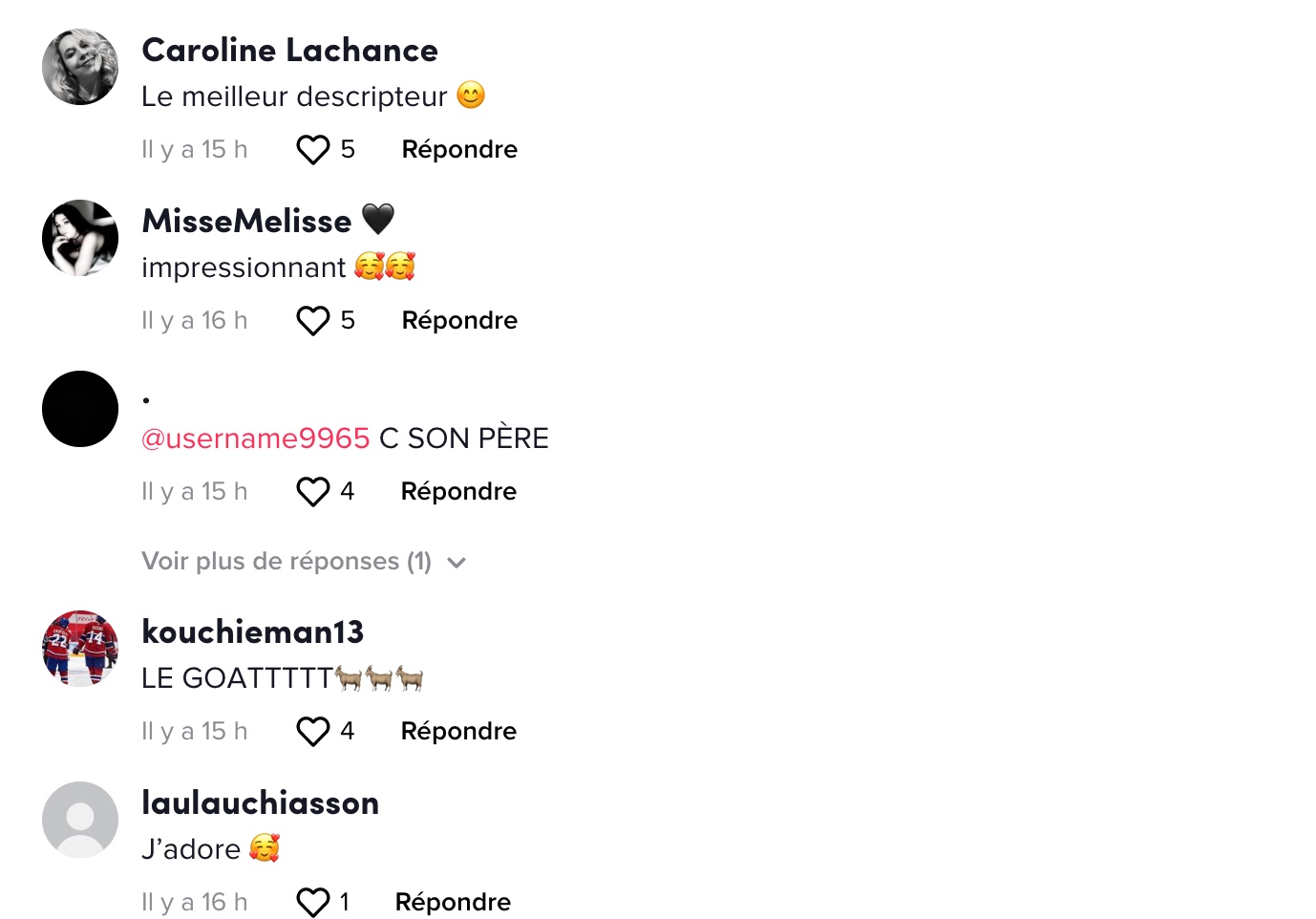1316x919 pixels.
Task: Tap the heart on MisseMelisse's comment
Action: coord(312,321)
